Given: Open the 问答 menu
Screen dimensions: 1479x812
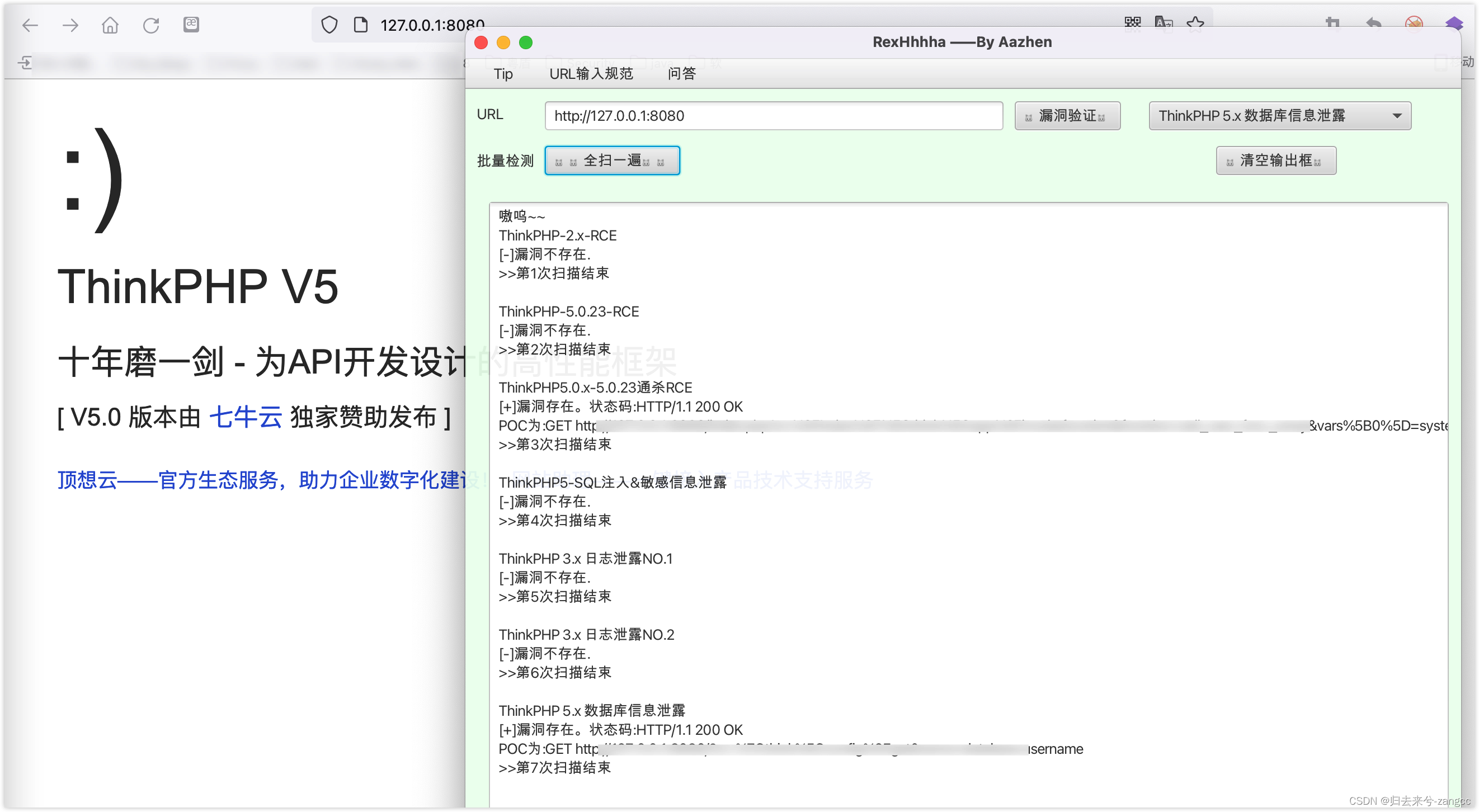Looking at the screenshot, I should [681, 74].
